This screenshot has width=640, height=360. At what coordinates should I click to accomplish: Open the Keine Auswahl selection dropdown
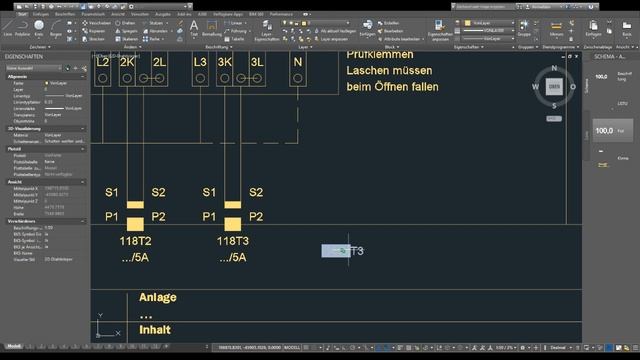tap(33, 68)
